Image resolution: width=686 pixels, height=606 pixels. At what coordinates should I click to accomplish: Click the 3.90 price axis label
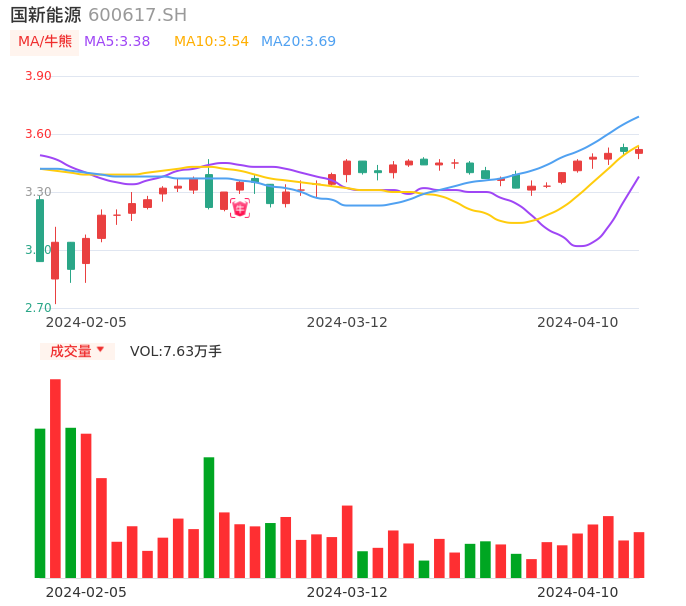(38, 76)
